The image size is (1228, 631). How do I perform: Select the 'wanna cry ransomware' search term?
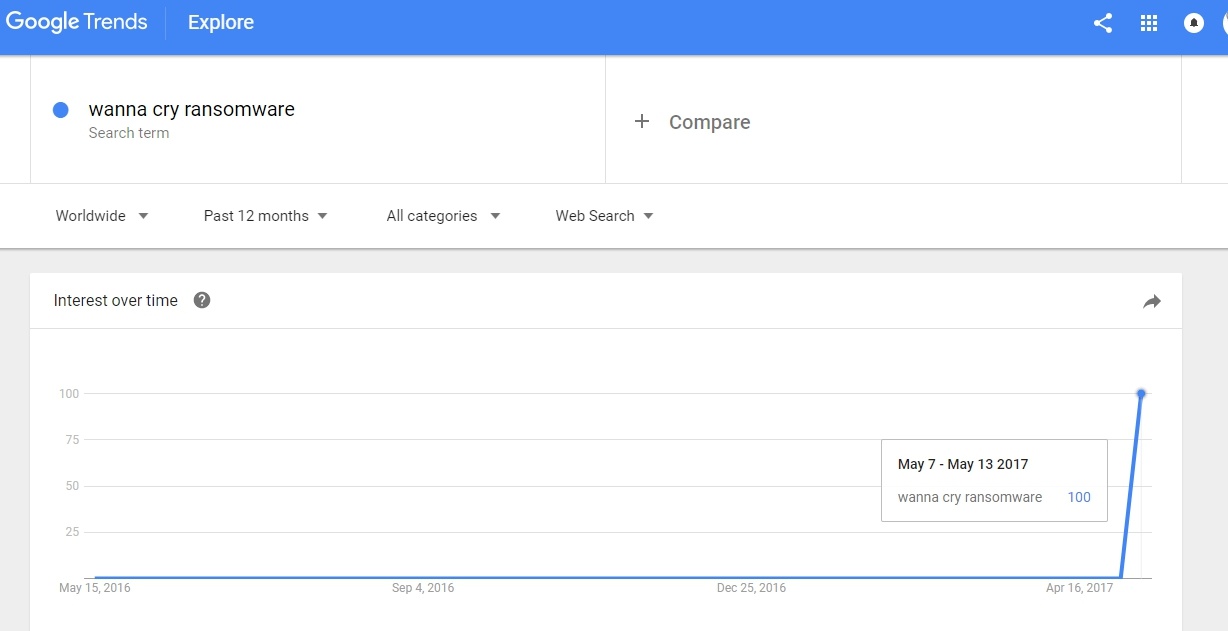point(191,110)
